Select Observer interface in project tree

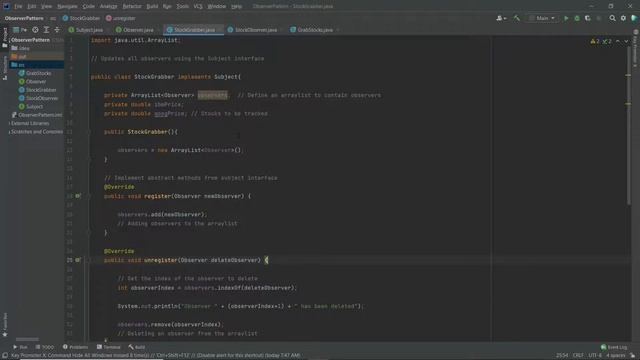[32, 82]
